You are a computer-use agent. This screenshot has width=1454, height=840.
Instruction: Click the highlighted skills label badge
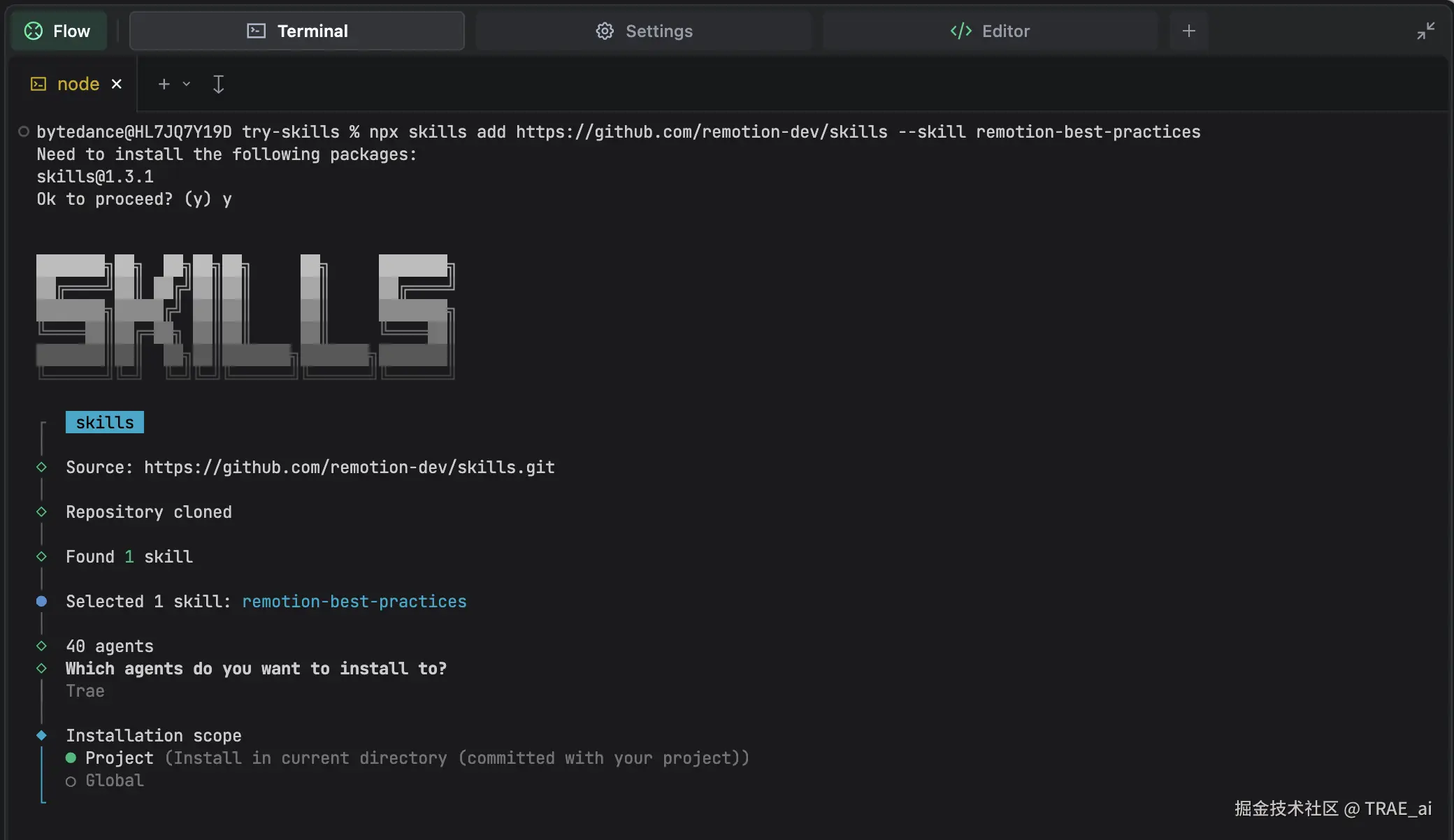(x=105, y=422)
